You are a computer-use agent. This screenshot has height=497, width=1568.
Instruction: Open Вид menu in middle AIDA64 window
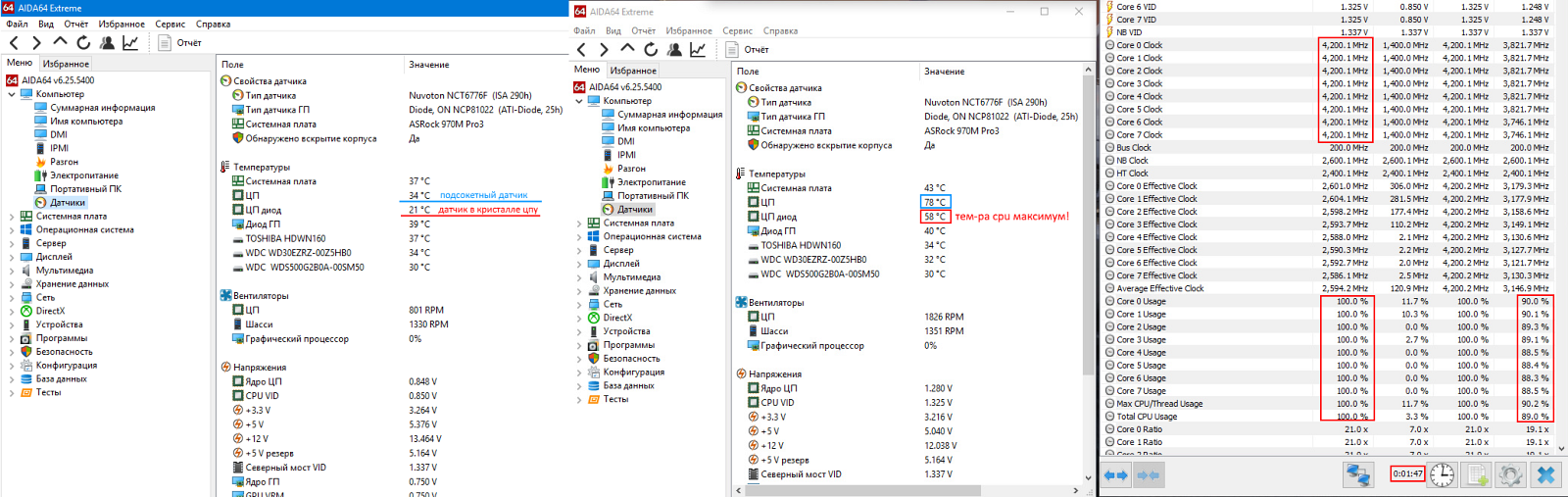click(613, 30)
